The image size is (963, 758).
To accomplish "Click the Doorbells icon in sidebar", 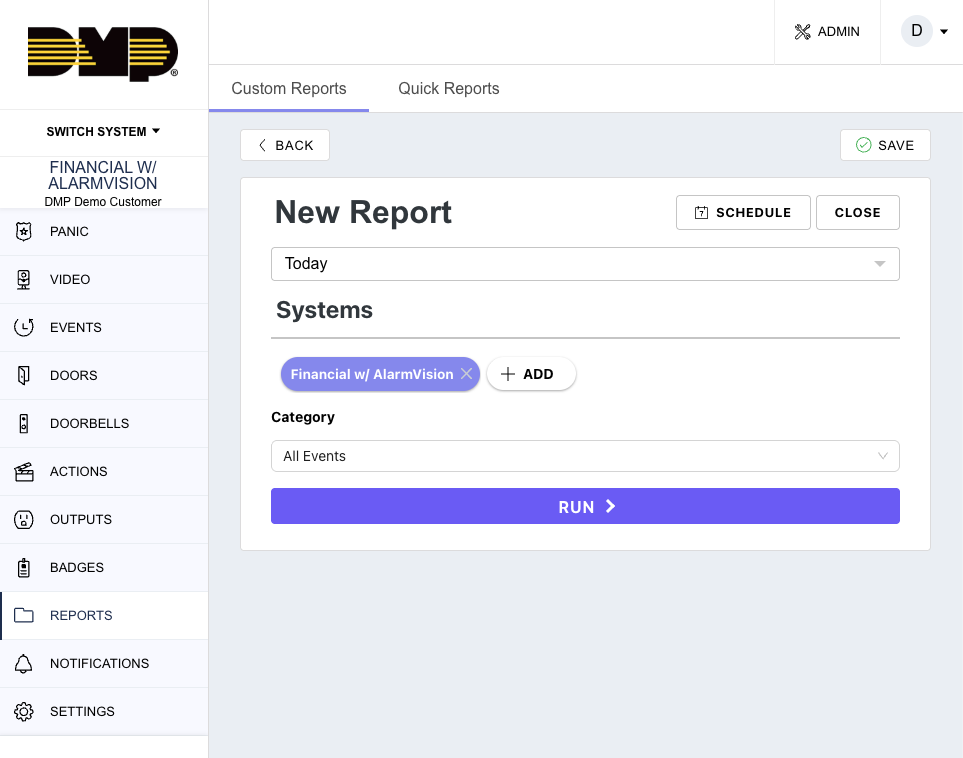I will pyautogui.click(x=23, y=423).
